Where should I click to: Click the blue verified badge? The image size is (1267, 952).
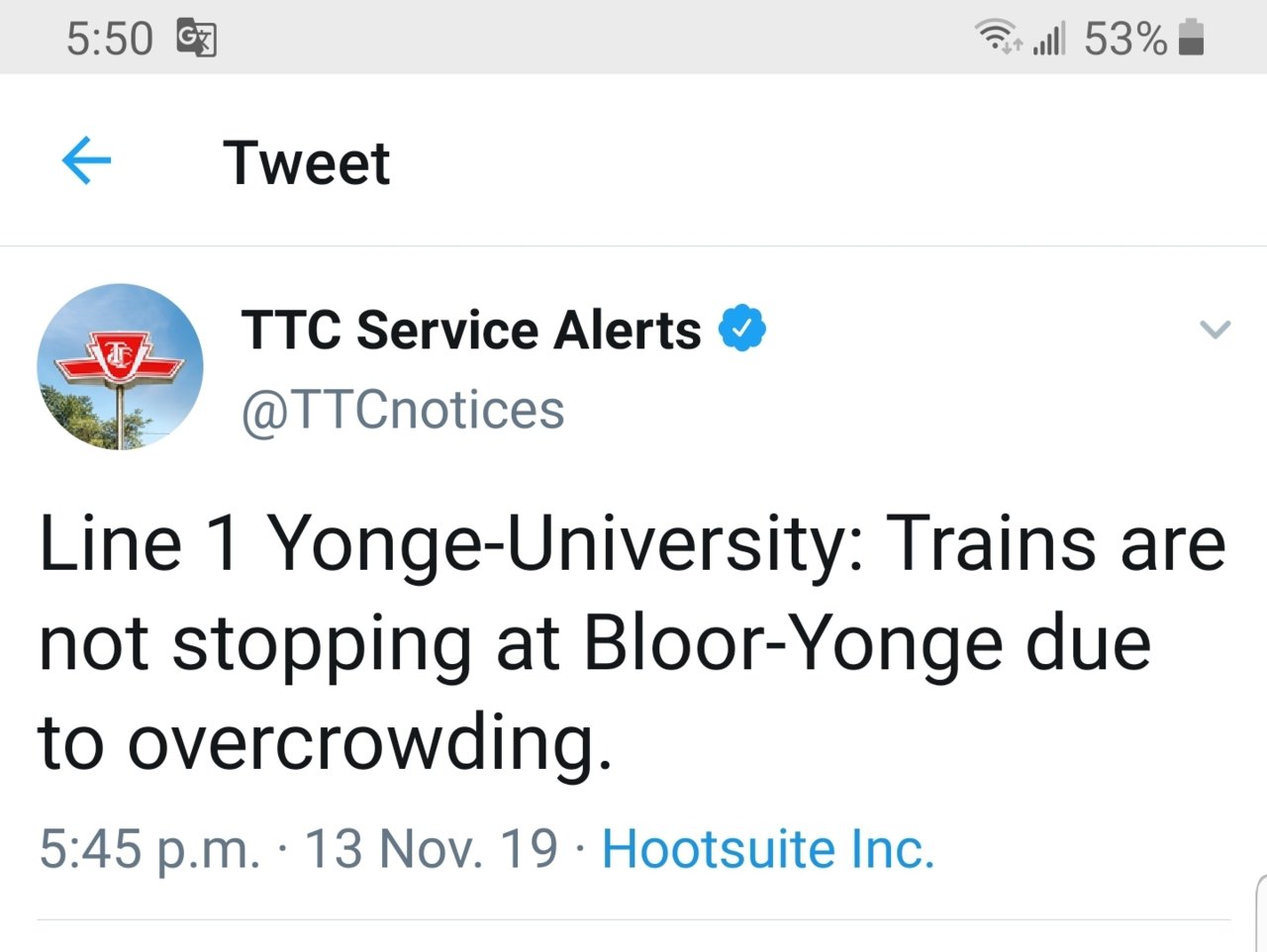tap(741, 329)
